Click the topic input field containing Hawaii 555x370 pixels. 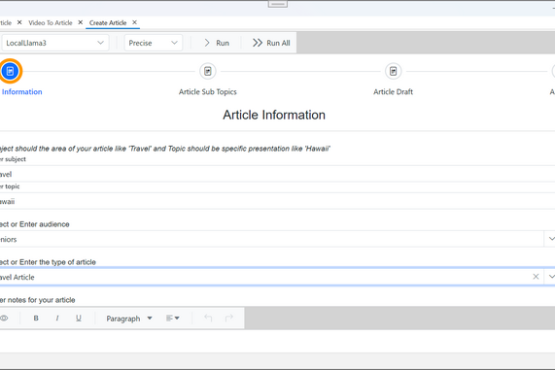278,201
